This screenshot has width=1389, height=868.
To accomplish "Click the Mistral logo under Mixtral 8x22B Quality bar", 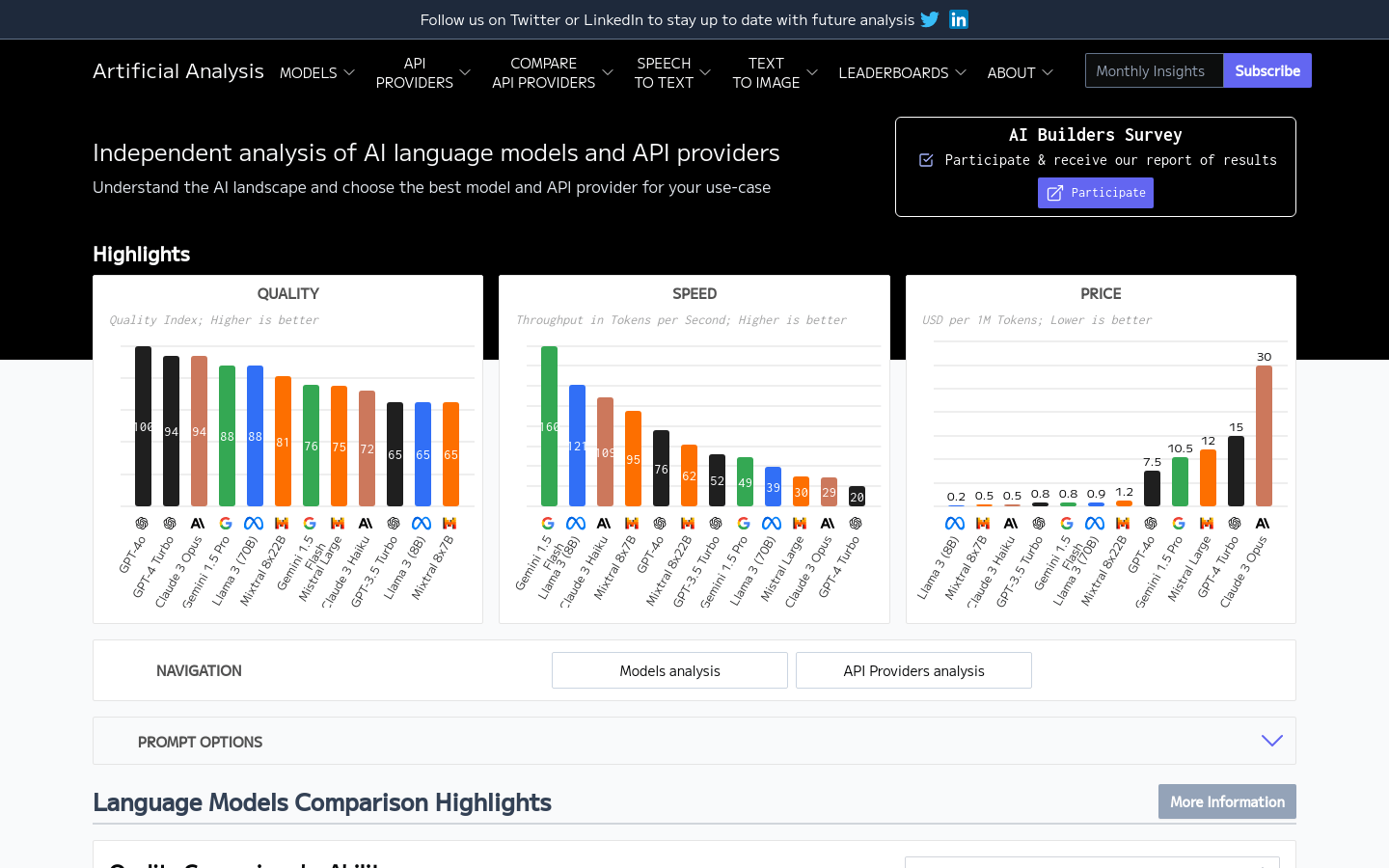I will [x=282, y=523].
